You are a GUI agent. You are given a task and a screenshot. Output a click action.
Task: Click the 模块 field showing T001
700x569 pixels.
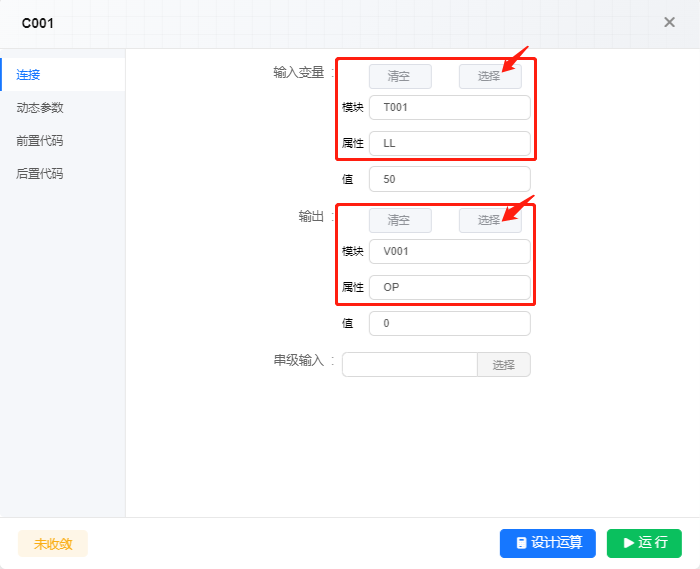tap(450, 107)
